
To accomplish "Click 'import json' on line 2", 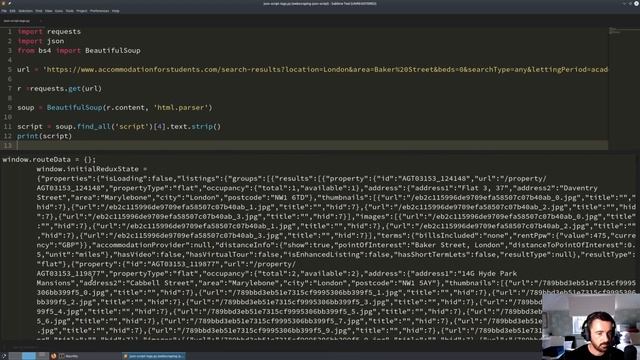I will click(40, 41).
